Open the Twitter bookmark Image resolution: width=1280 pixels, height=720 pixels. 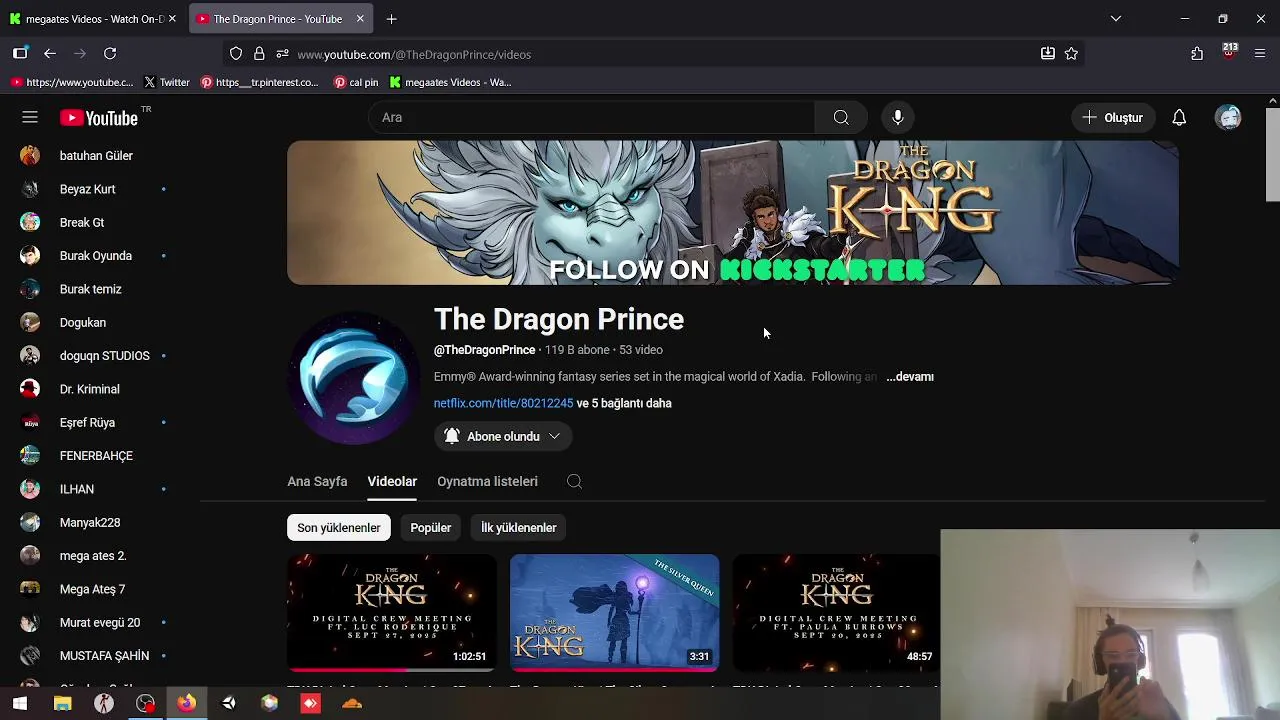(166, 82)
